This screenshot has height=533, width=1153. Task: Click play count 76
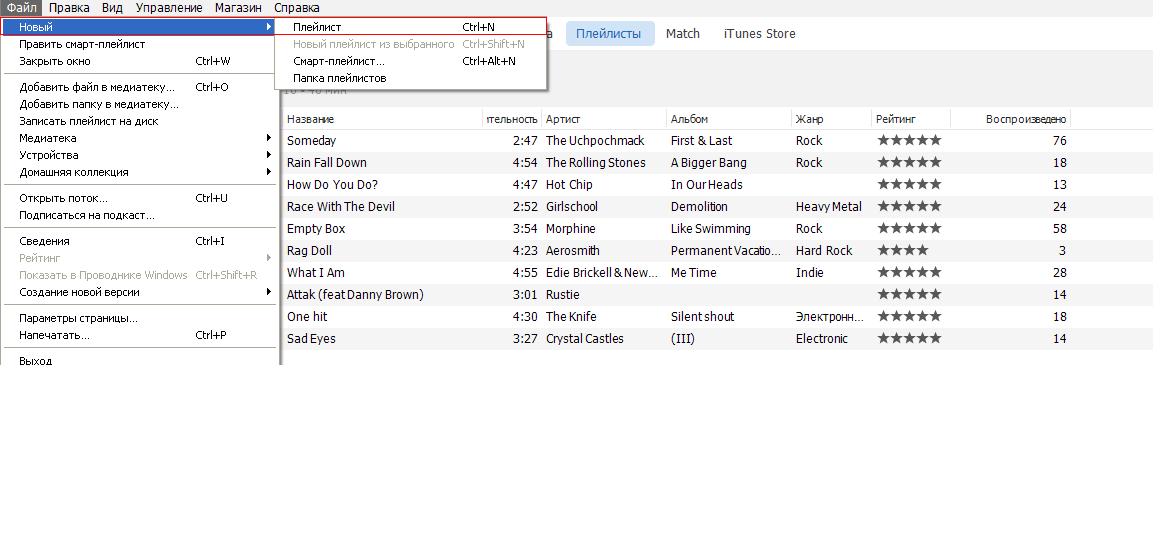click(x=1060, y=140)
